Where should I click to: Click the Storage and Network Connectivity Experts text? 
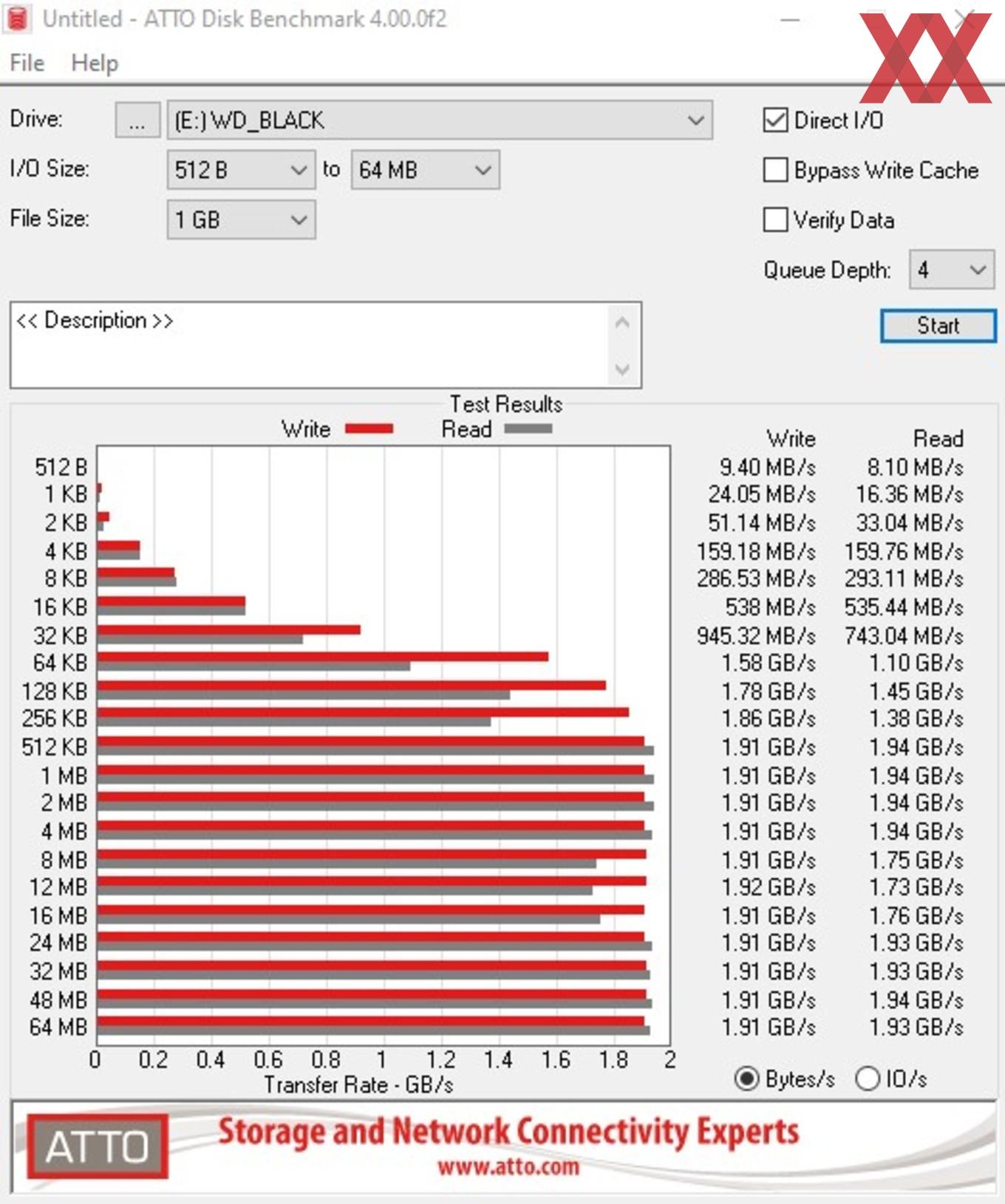[x=508, y=1132]
